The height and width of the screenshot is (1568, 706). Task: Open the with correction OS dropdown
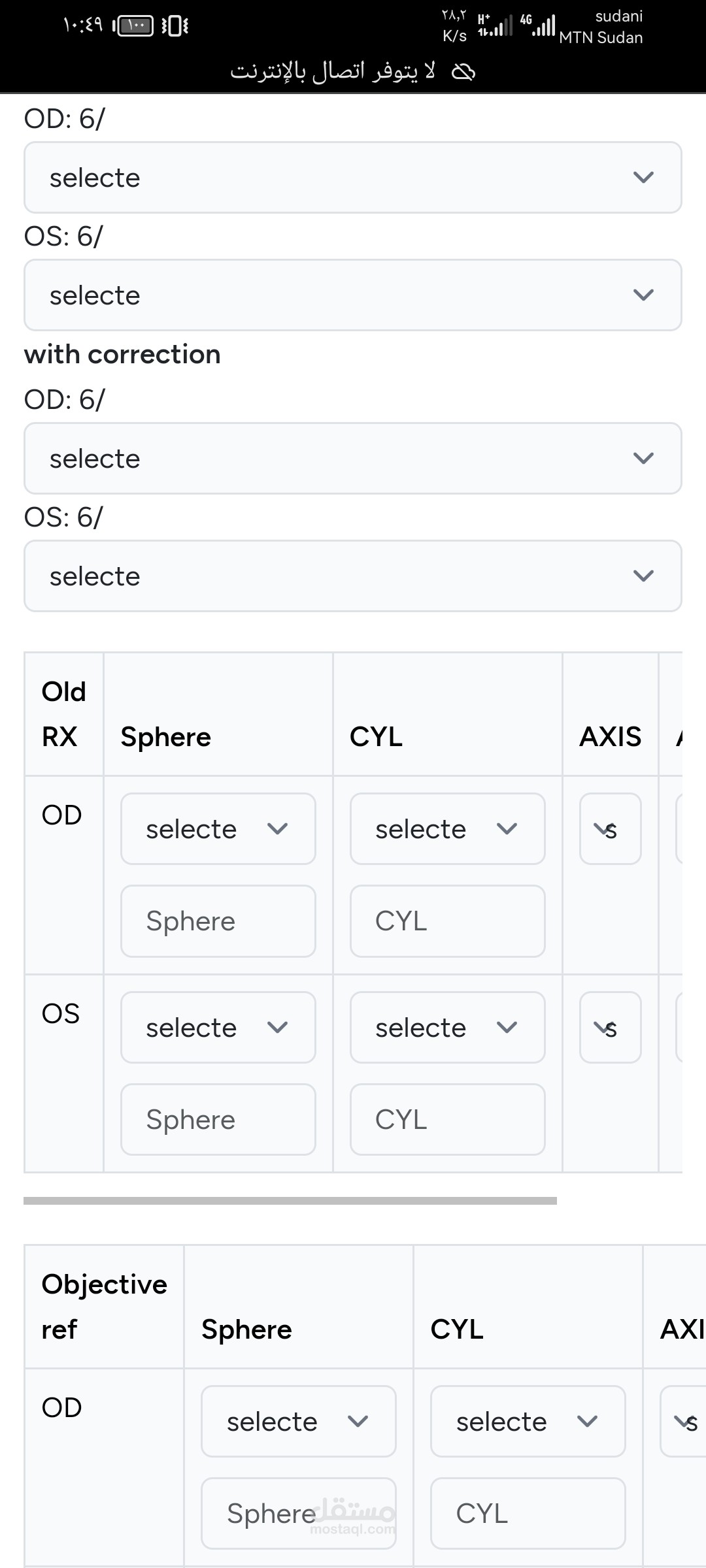[x=353, y=576]
